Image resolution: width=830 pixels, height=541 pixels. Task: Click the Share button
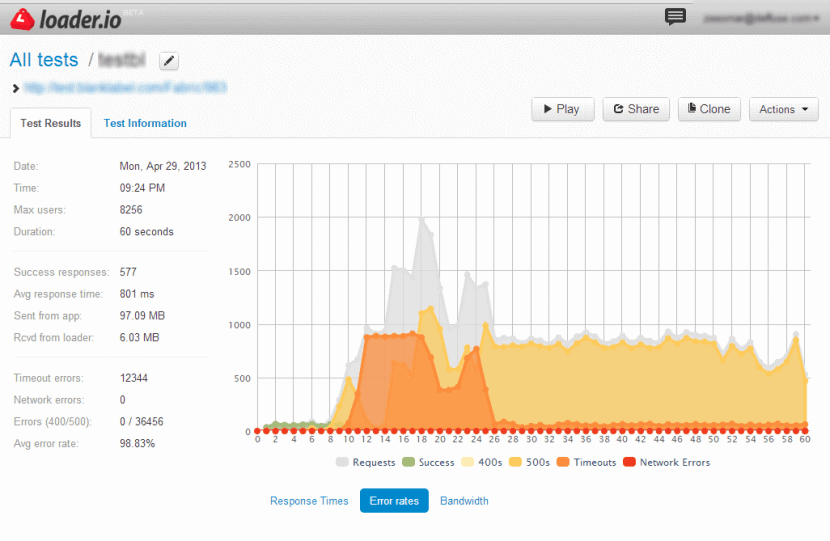[x=635, y=109]
